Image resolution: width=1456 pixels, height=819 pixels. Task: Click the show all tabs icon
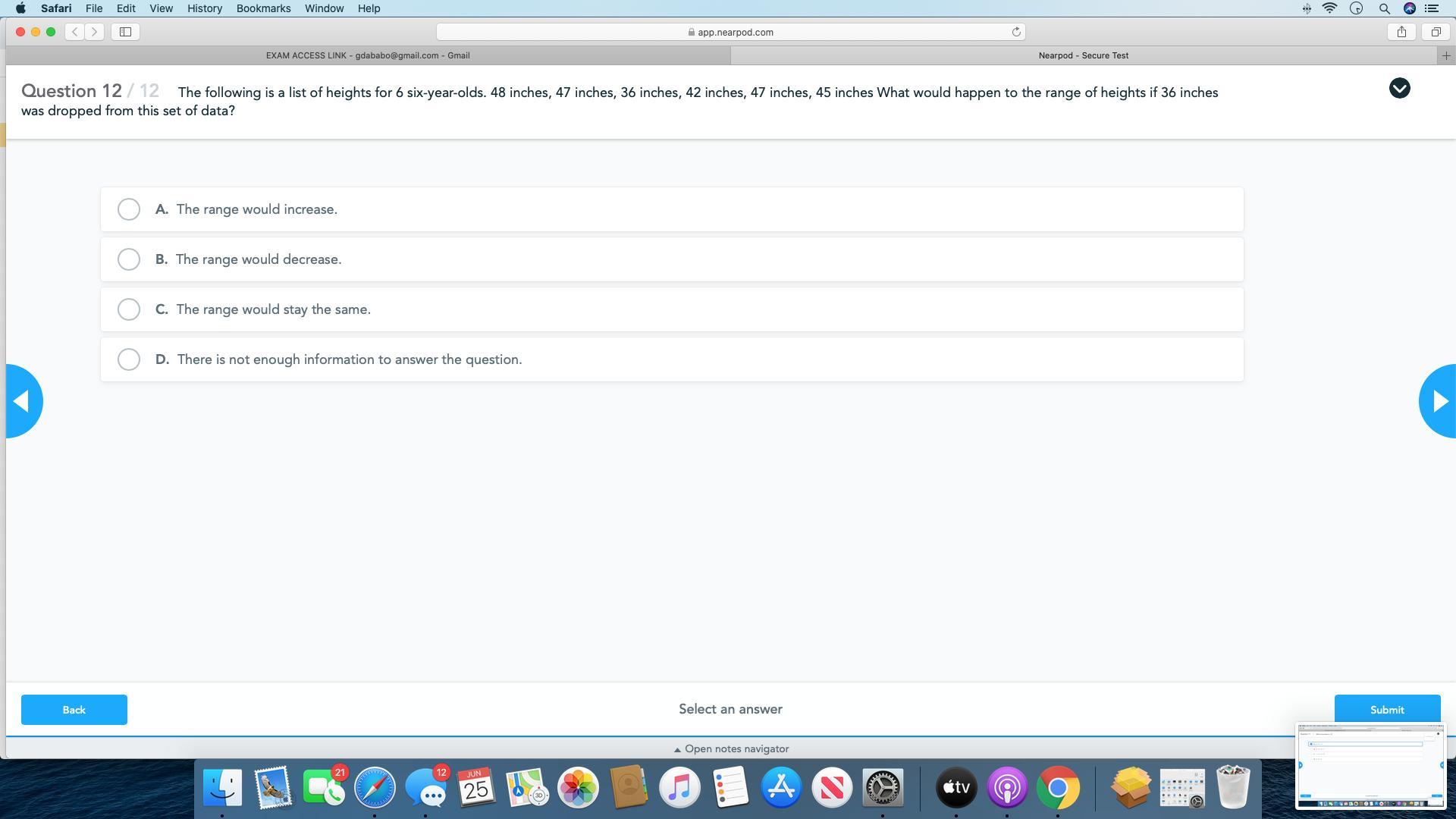coord(1436,32)
